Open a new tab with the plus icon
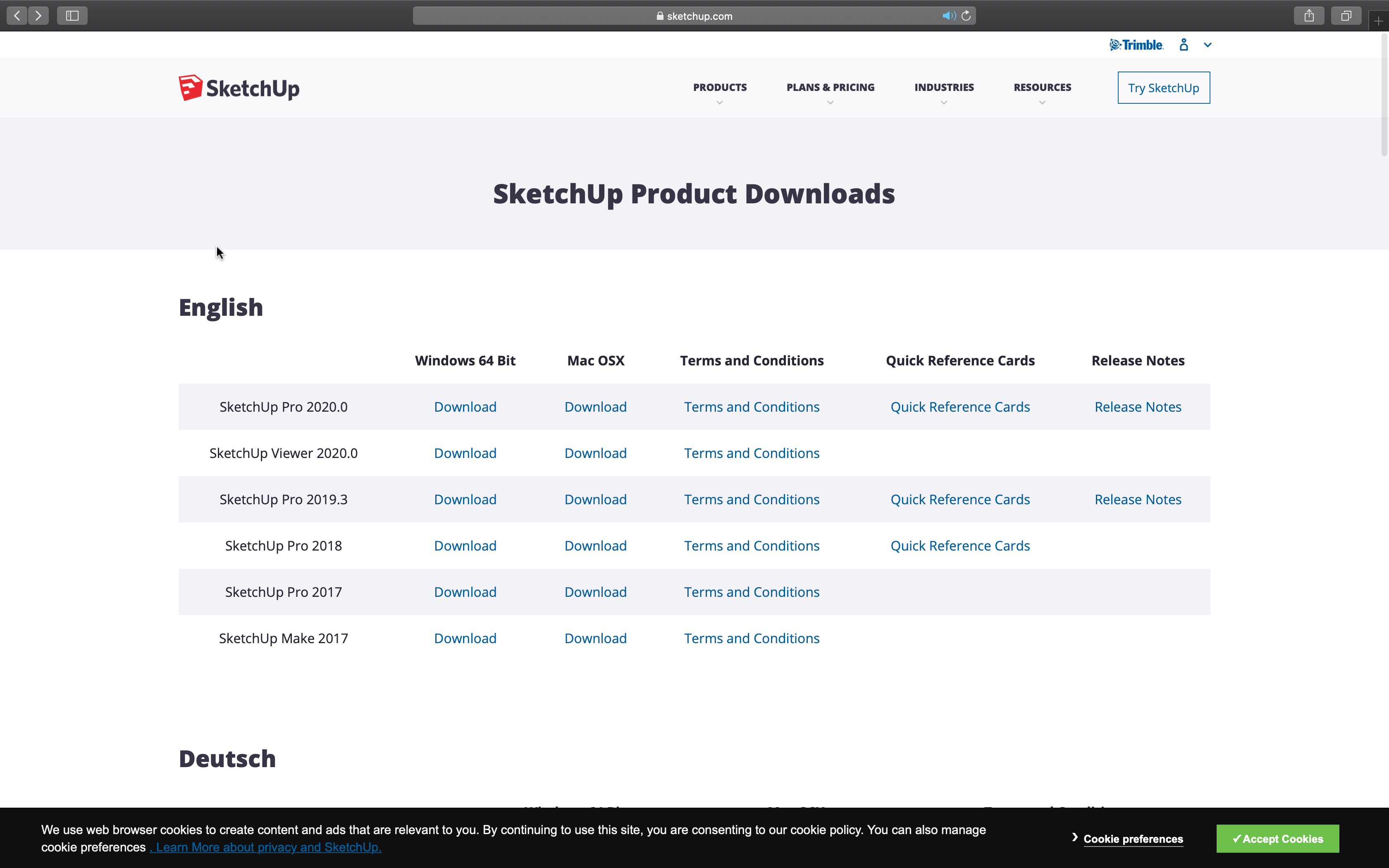Image resolution: width=1389 pixels, height=868 pixels. (1379, 21)
